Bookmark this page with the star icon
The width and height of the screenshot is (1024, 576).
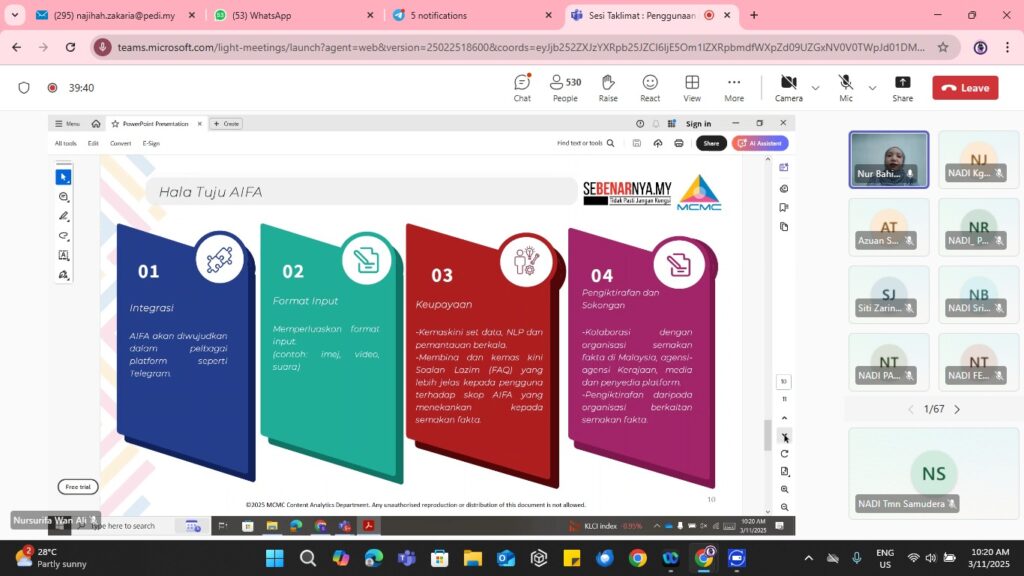(942, 47)
